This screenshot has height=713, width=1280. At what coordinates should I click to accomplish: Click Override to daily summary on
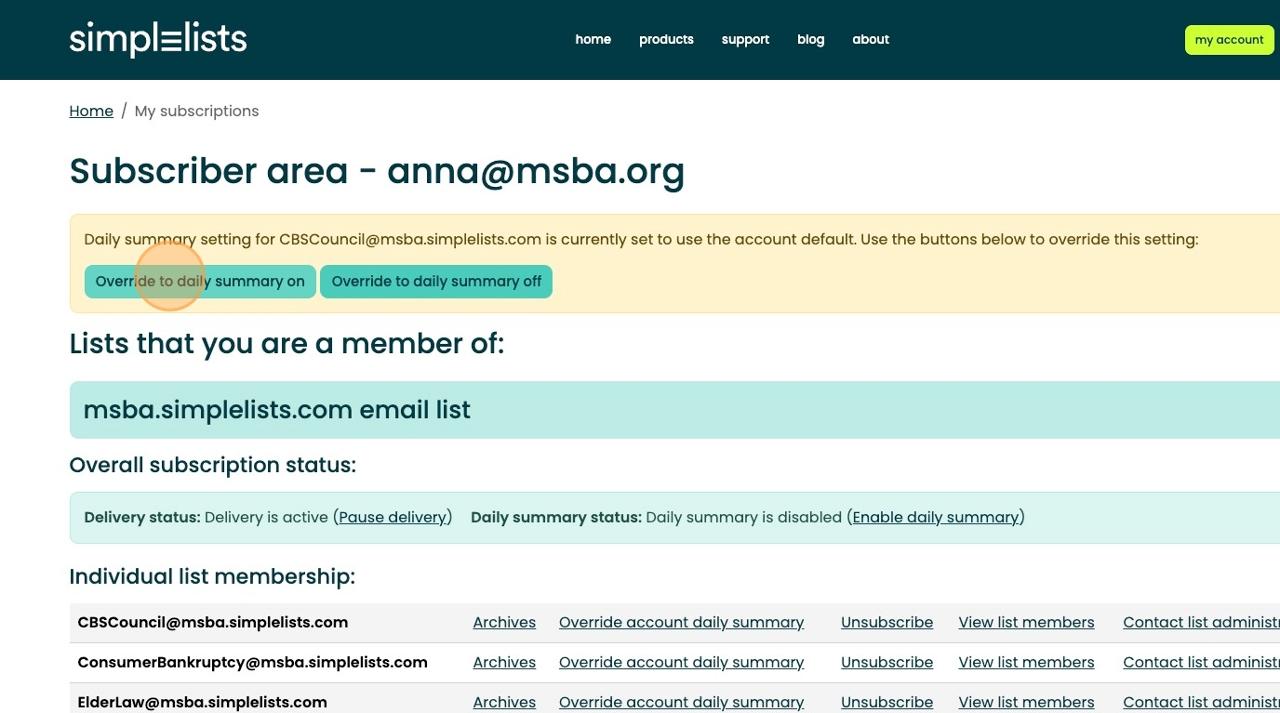tap(200, 281)
